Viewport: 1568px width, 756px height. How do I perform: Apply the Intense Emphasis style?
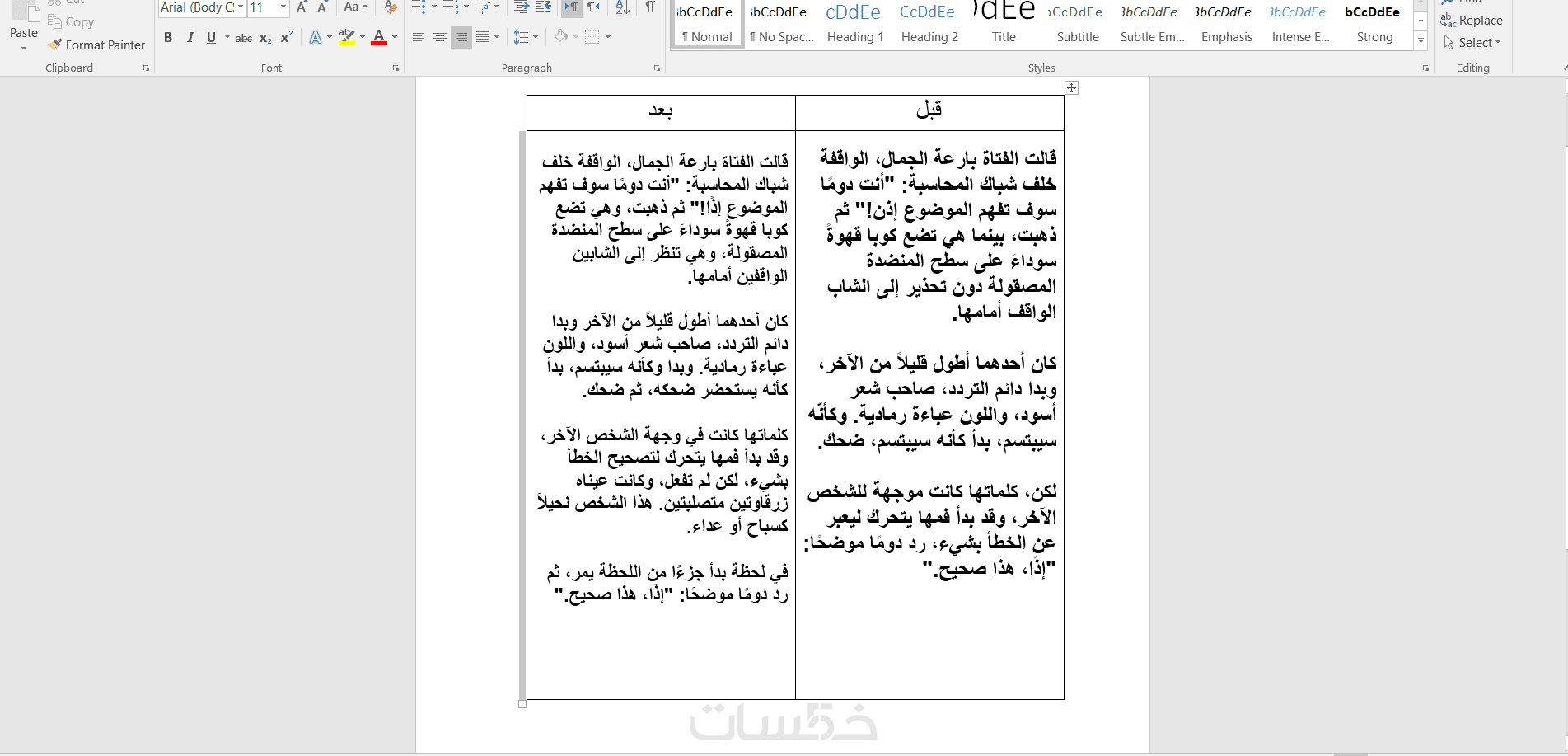click(1300, 24)
